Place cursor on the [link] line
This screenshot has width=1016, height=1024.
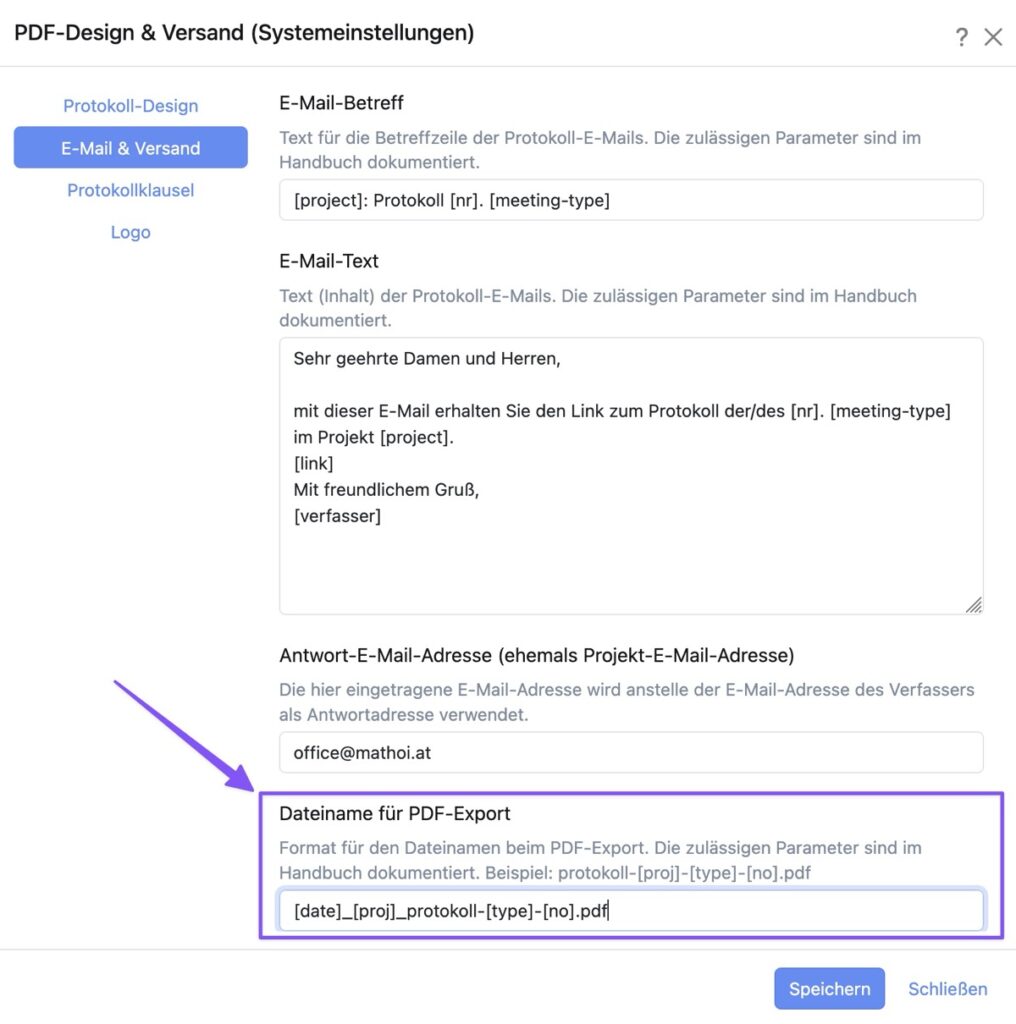point(313,464)
